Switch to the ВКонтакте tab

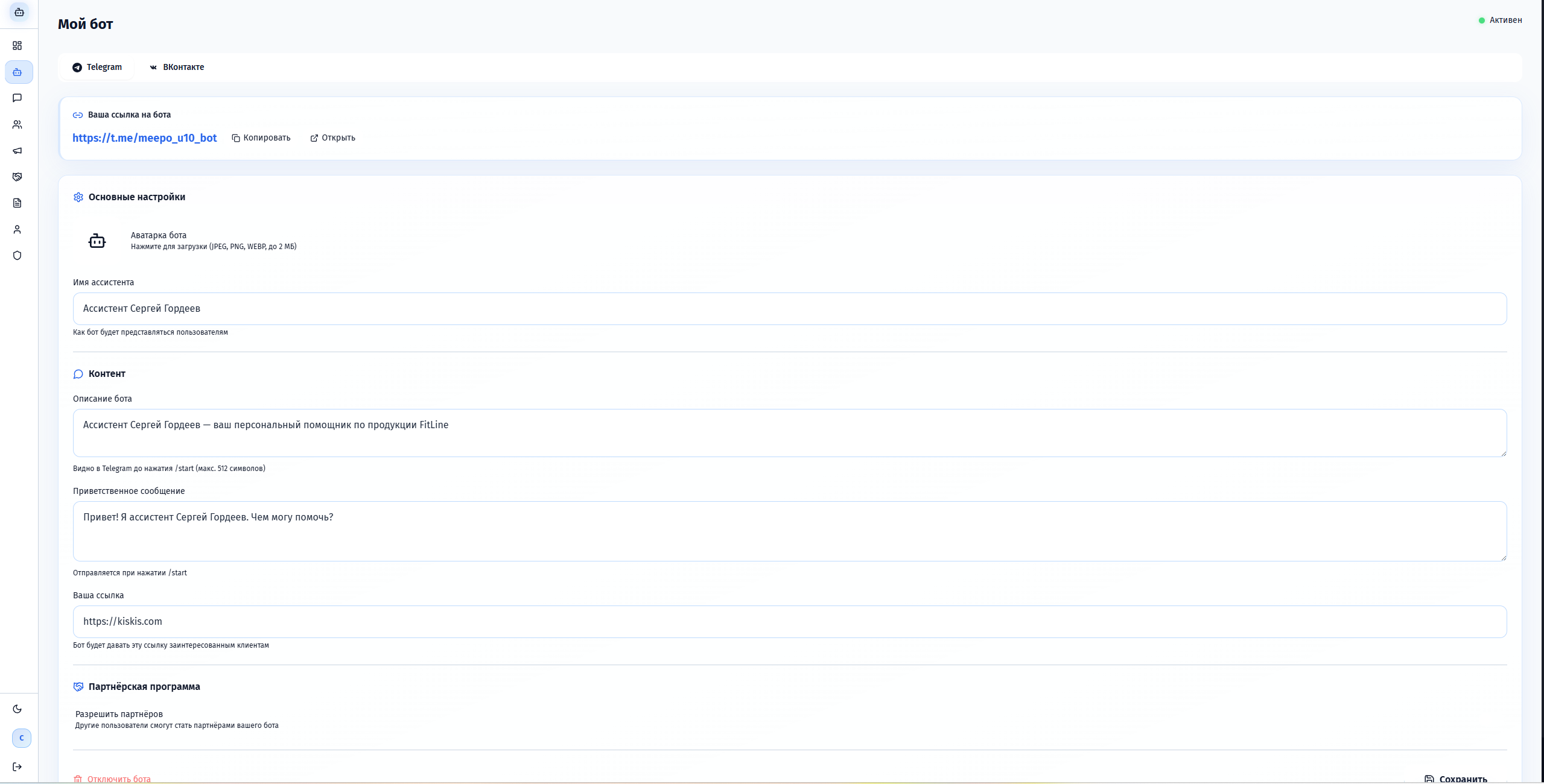coord(177,67)
